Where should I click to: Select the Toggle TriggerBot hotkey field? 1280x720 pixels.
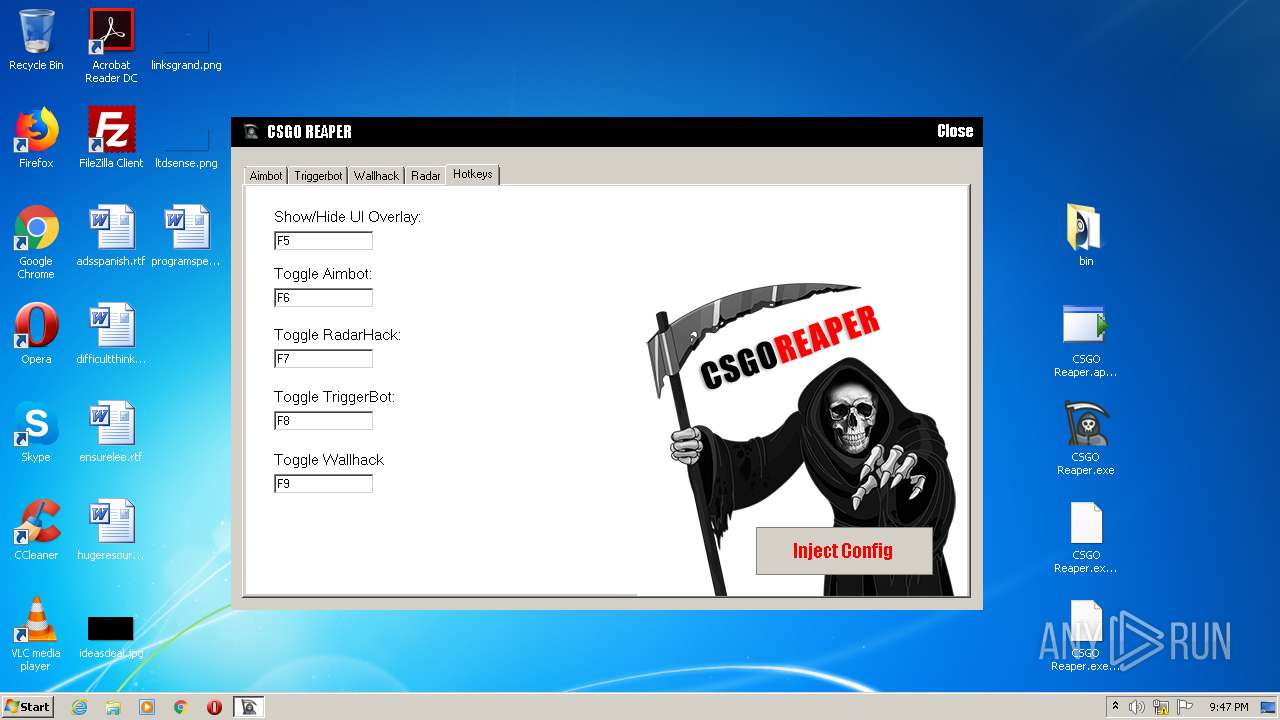323,421
